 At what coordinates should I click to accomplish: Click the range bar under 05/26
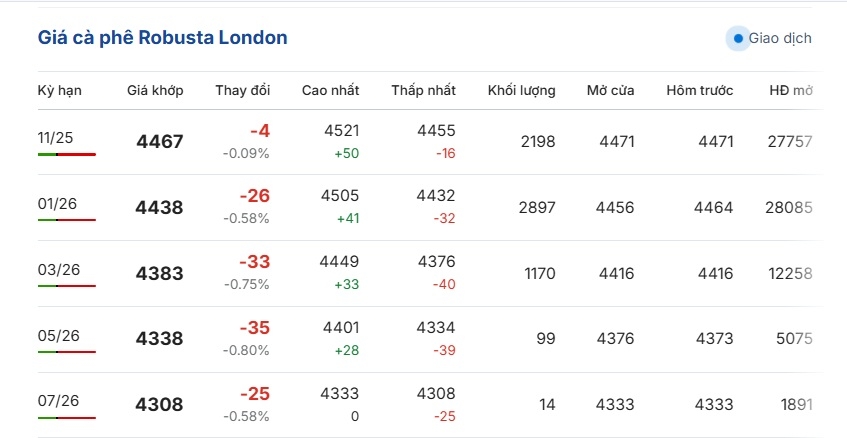point(67,352)
